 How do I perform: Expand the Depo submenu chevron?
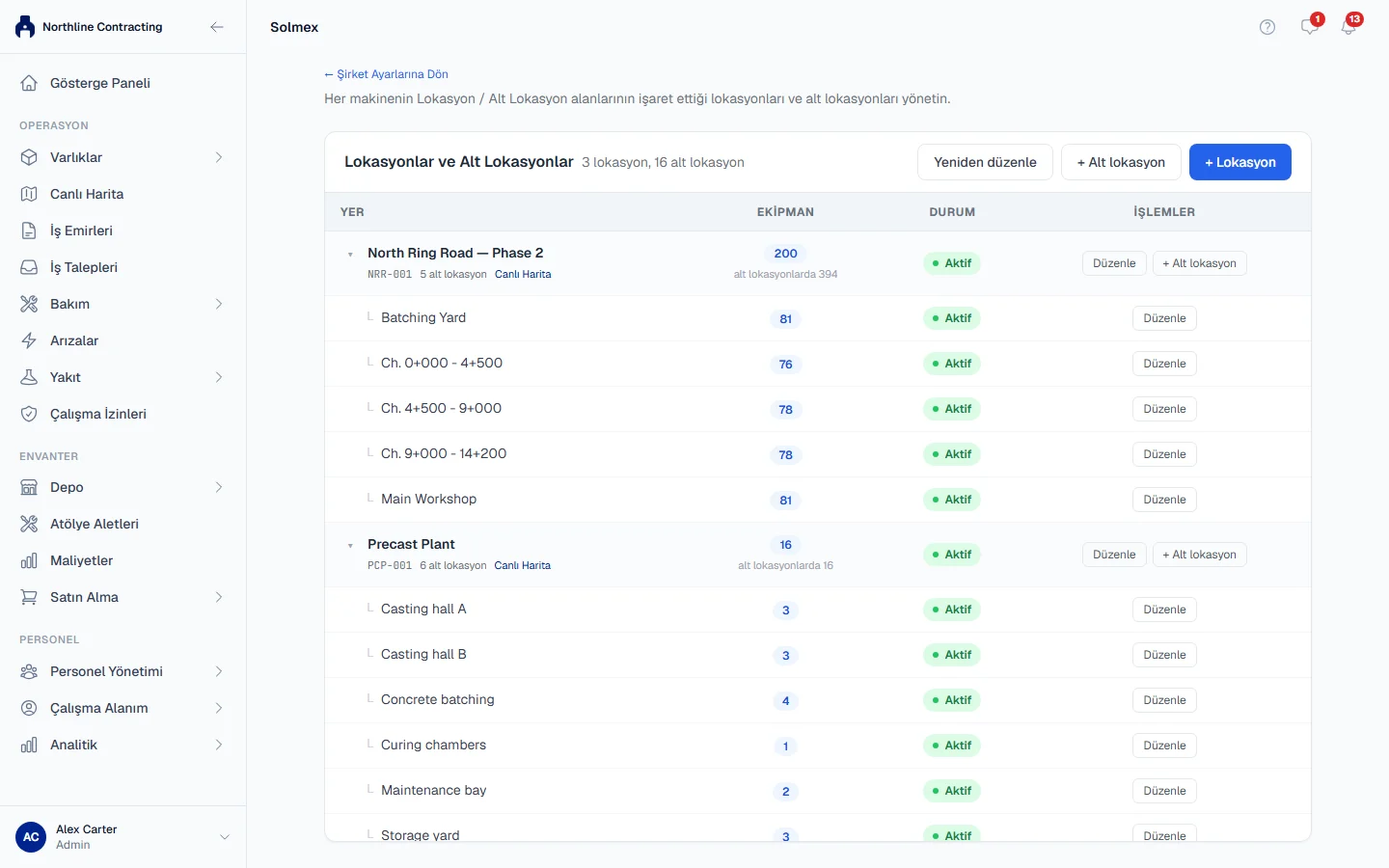[219, 487]
